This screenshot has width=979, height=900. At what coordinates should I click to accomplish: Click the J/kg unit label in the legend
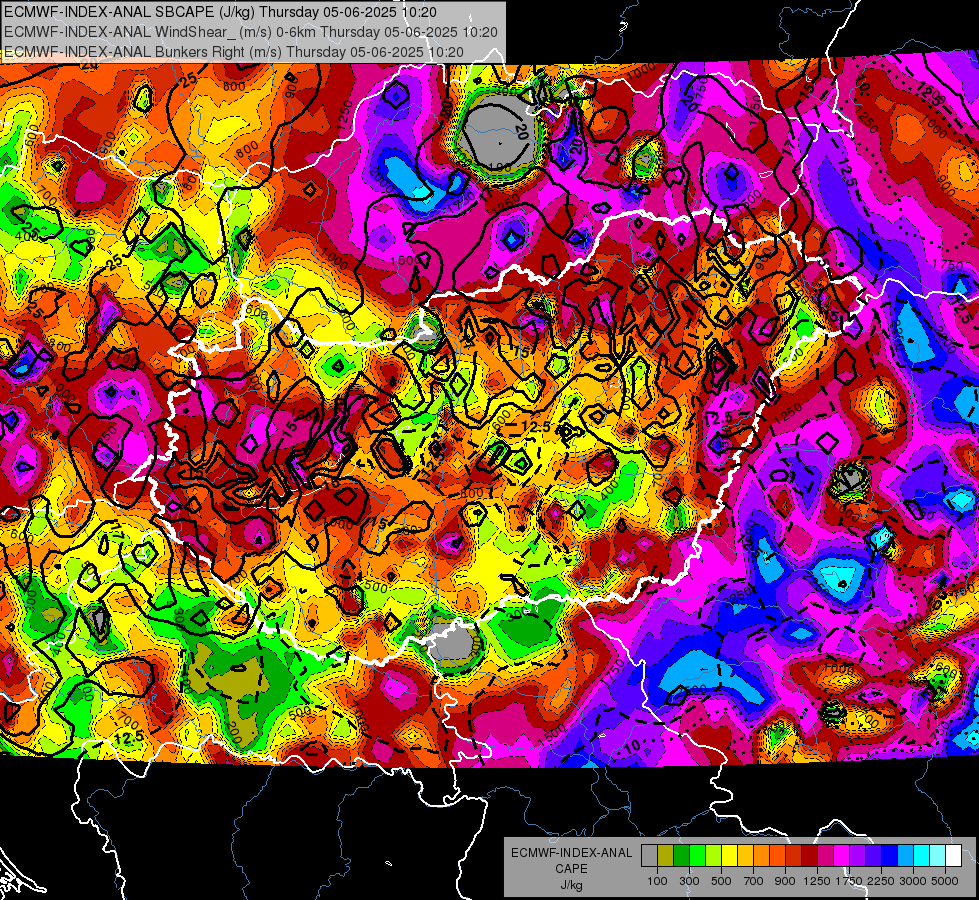571,885
